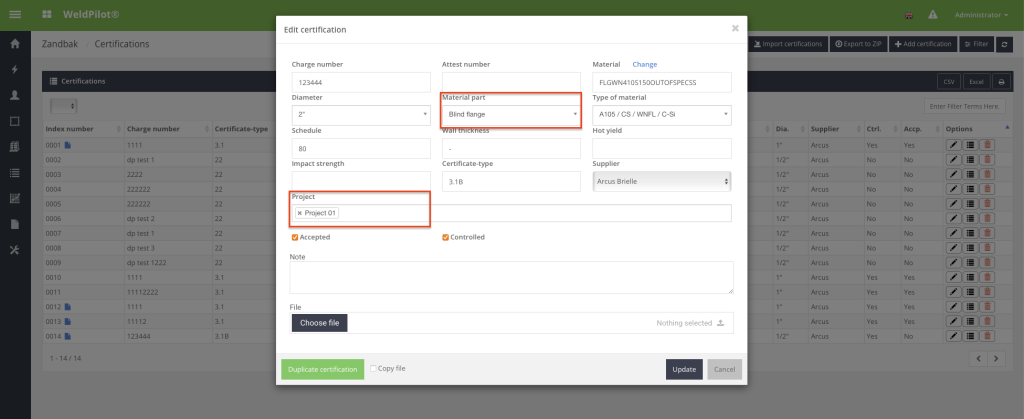Expand the Diameter dropdown

[x=360, y=115]
